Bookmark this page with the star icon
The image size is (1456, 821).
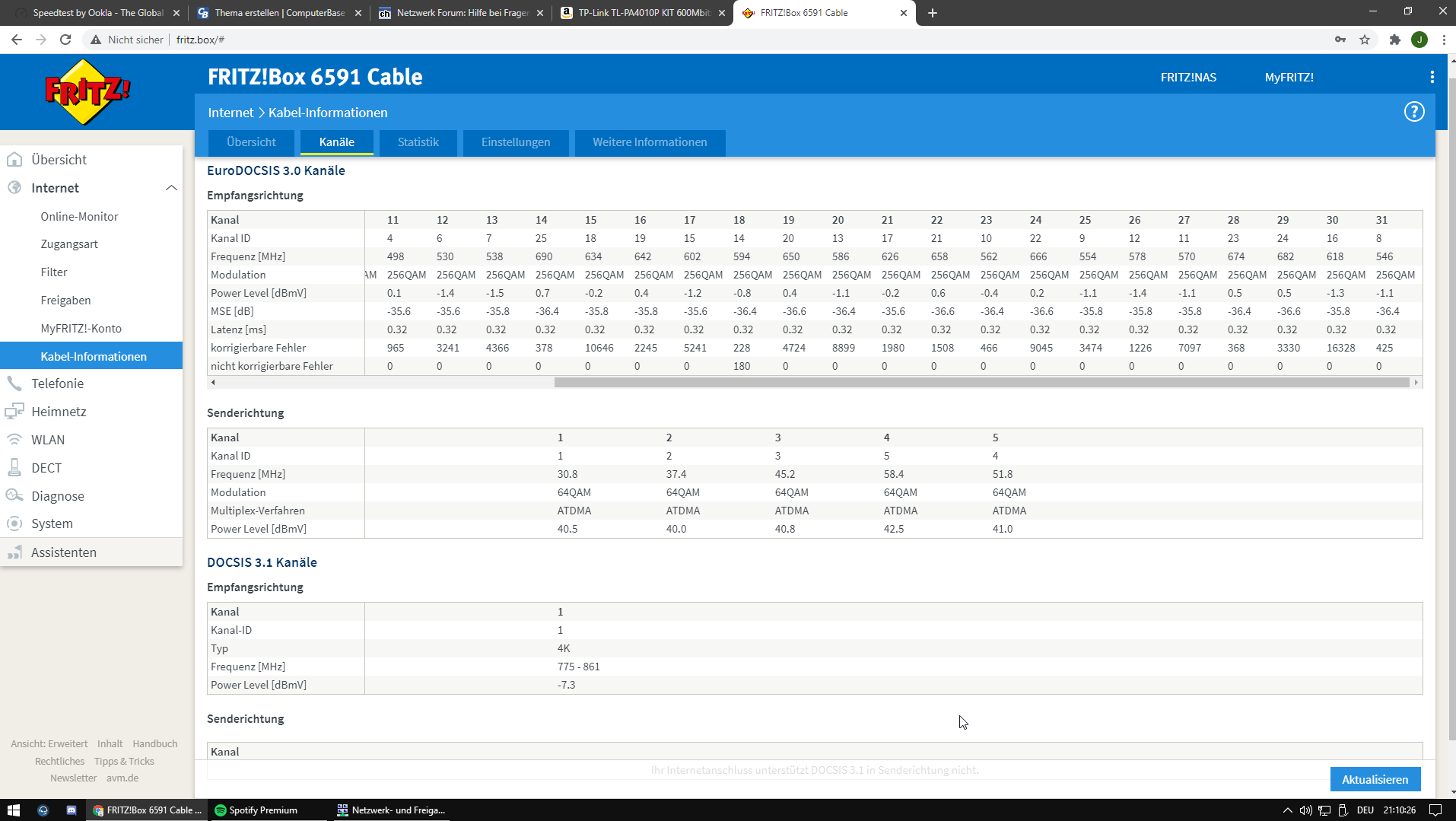click(1365, 40)
